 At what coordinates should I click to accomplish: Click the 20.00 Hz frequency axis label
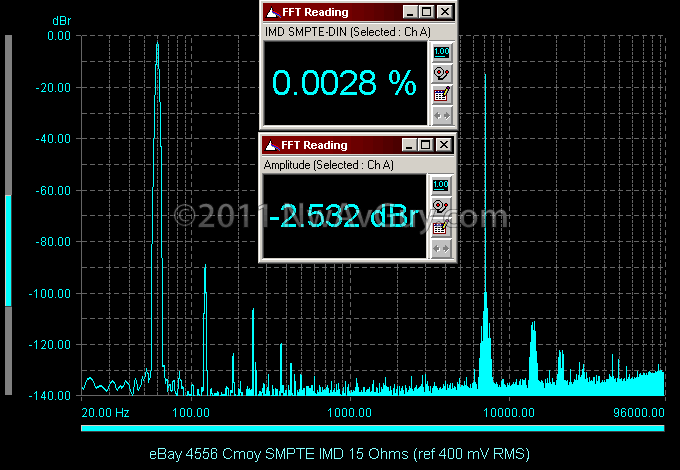[105, 412]
